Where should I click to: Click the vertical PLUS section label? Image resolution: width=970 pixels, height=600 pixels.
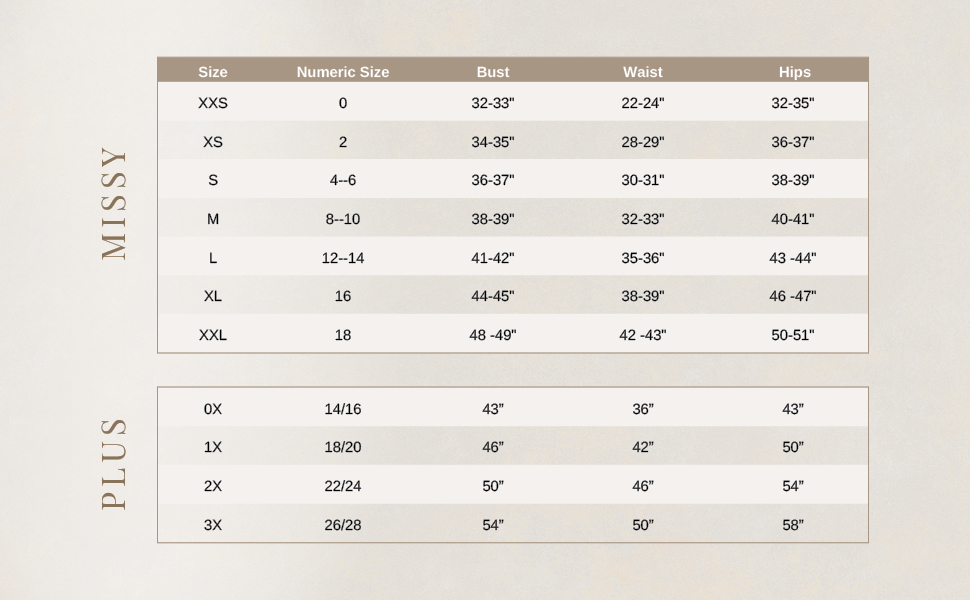[x=115, y=464]
